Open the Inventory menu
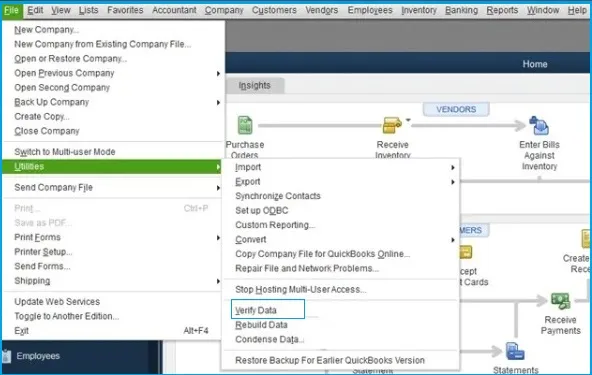 (x=419, y=10)
